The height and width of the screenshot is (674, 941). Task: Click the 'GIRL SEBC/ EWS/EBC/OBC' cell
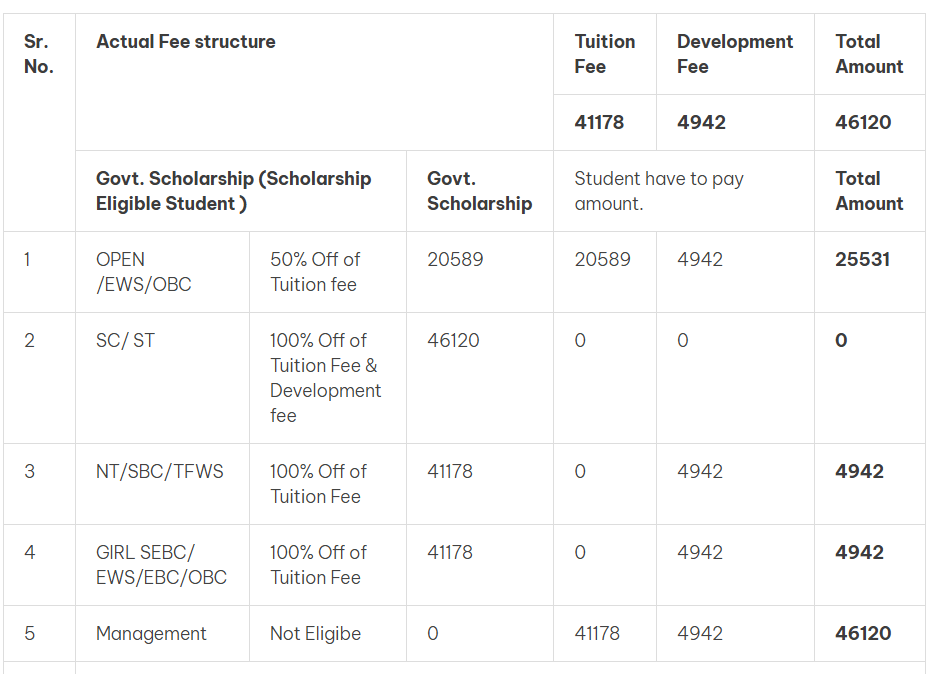tap(161, 565)
